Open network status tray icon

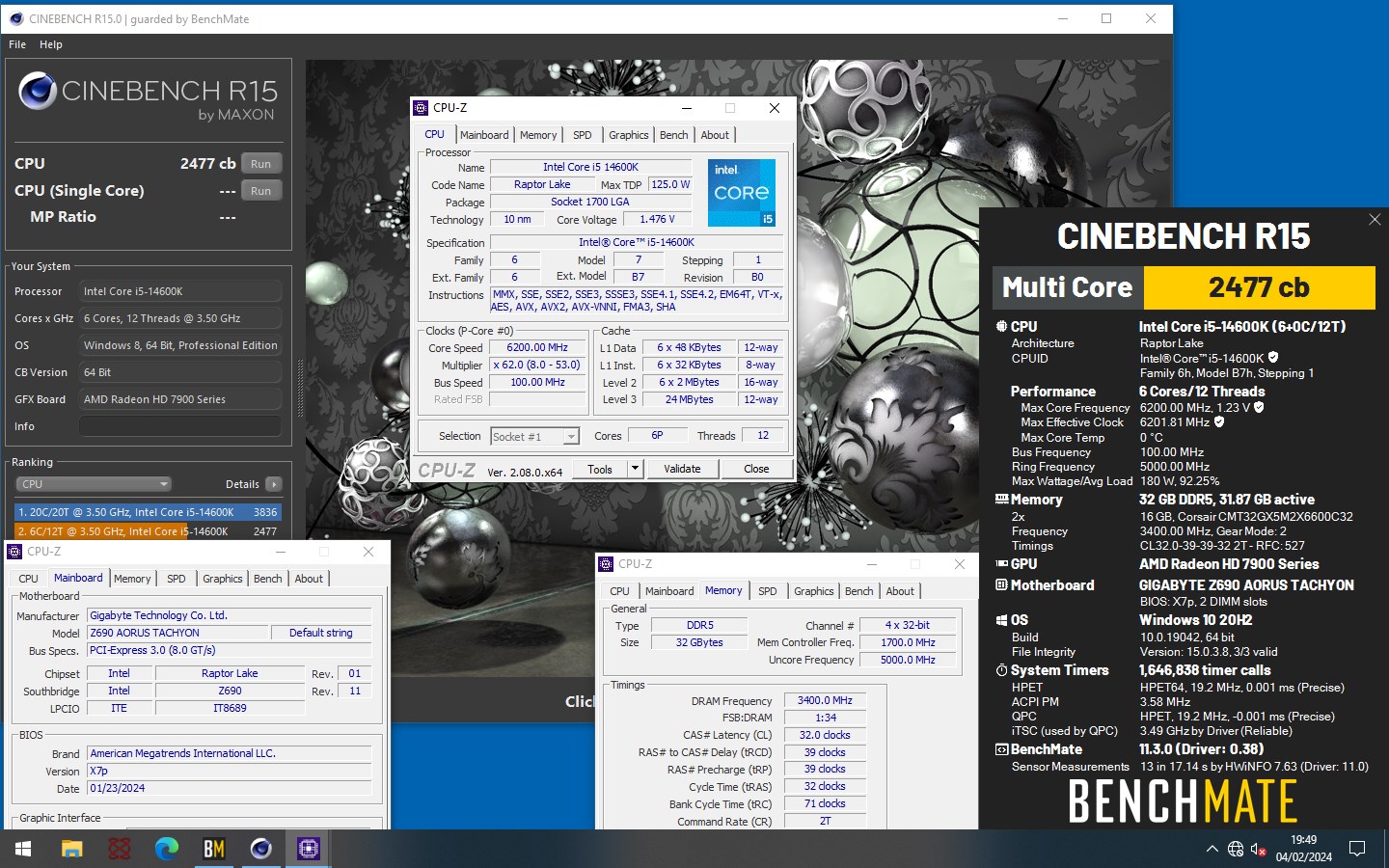pos(1236,849)
